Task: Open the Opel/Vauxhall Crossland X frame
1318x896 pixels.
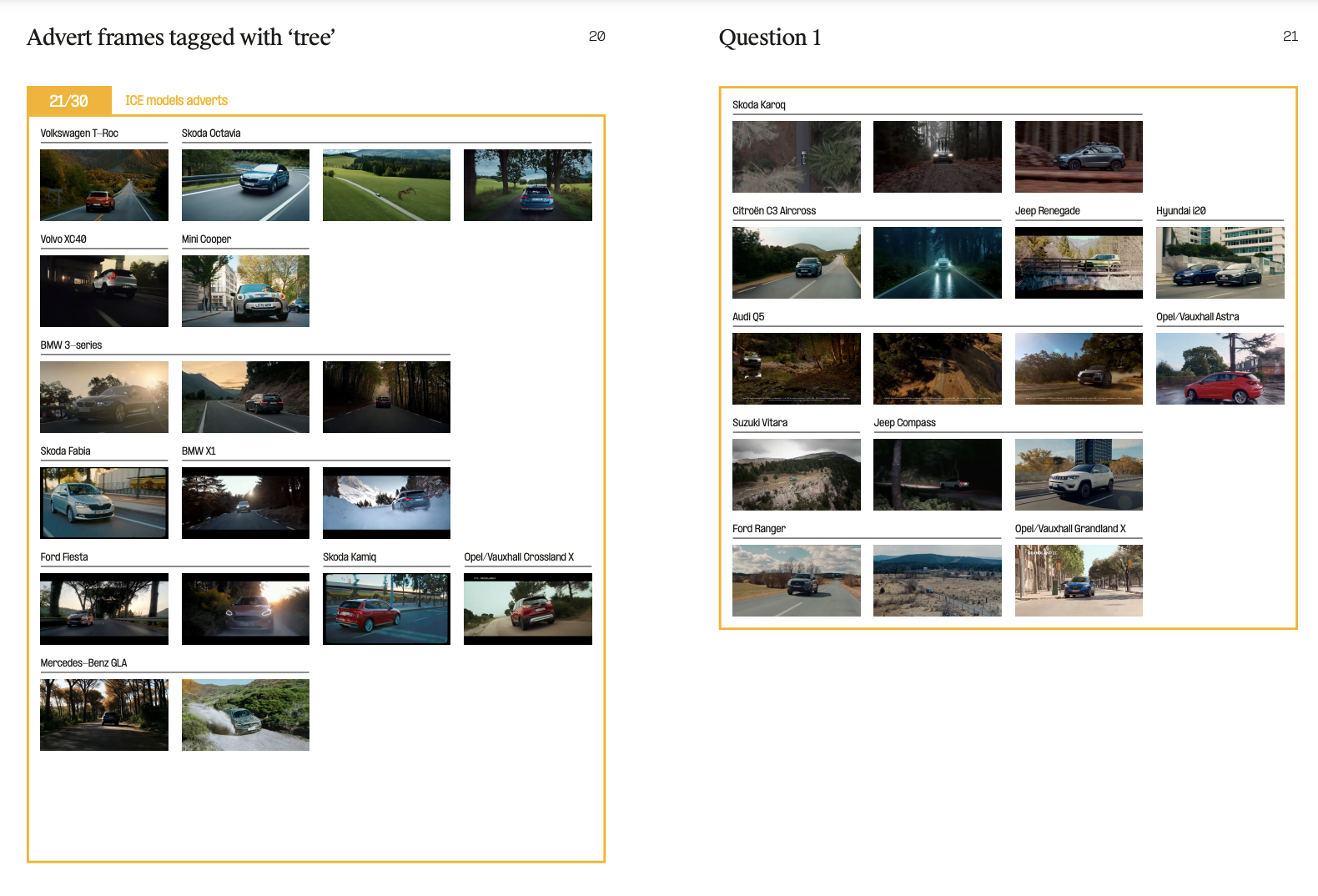Action: 528,609
